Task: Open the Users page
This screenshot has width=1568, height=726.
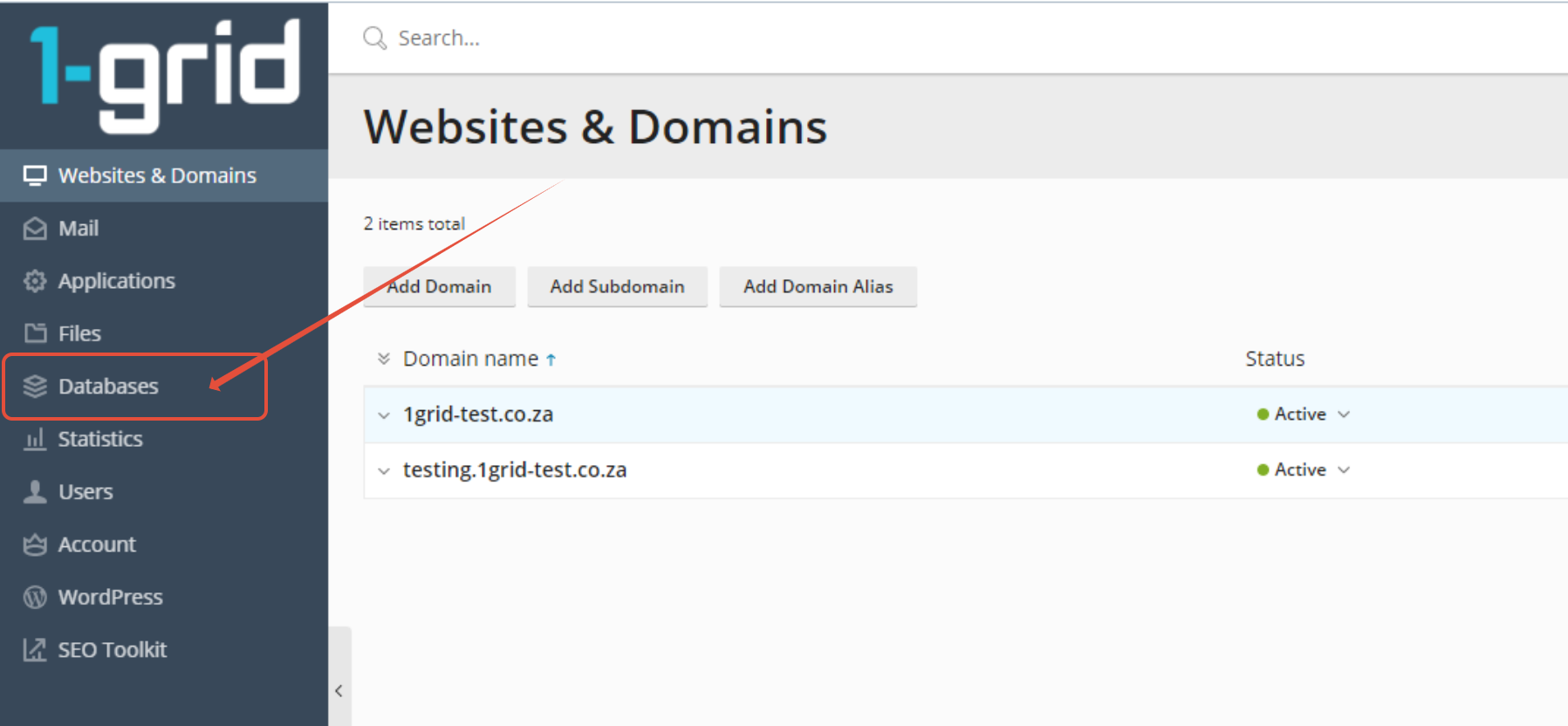Action: [164, 491]
